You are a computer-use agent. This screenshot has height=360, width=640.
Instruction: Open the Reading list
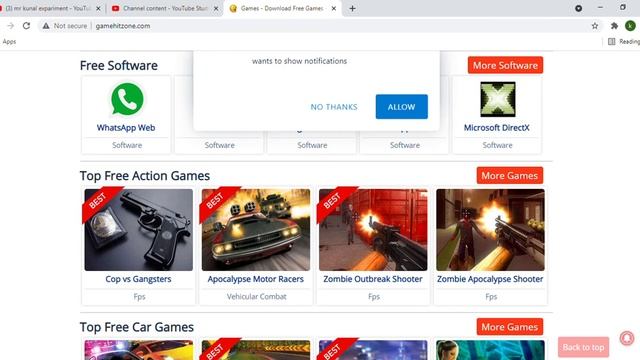[623, 42]
